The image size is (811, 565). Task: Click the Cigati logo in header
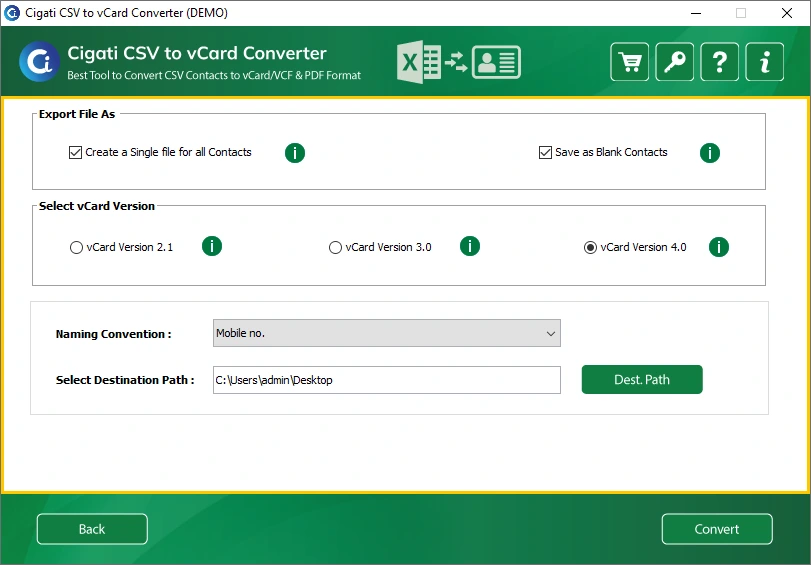coord(39,62)
